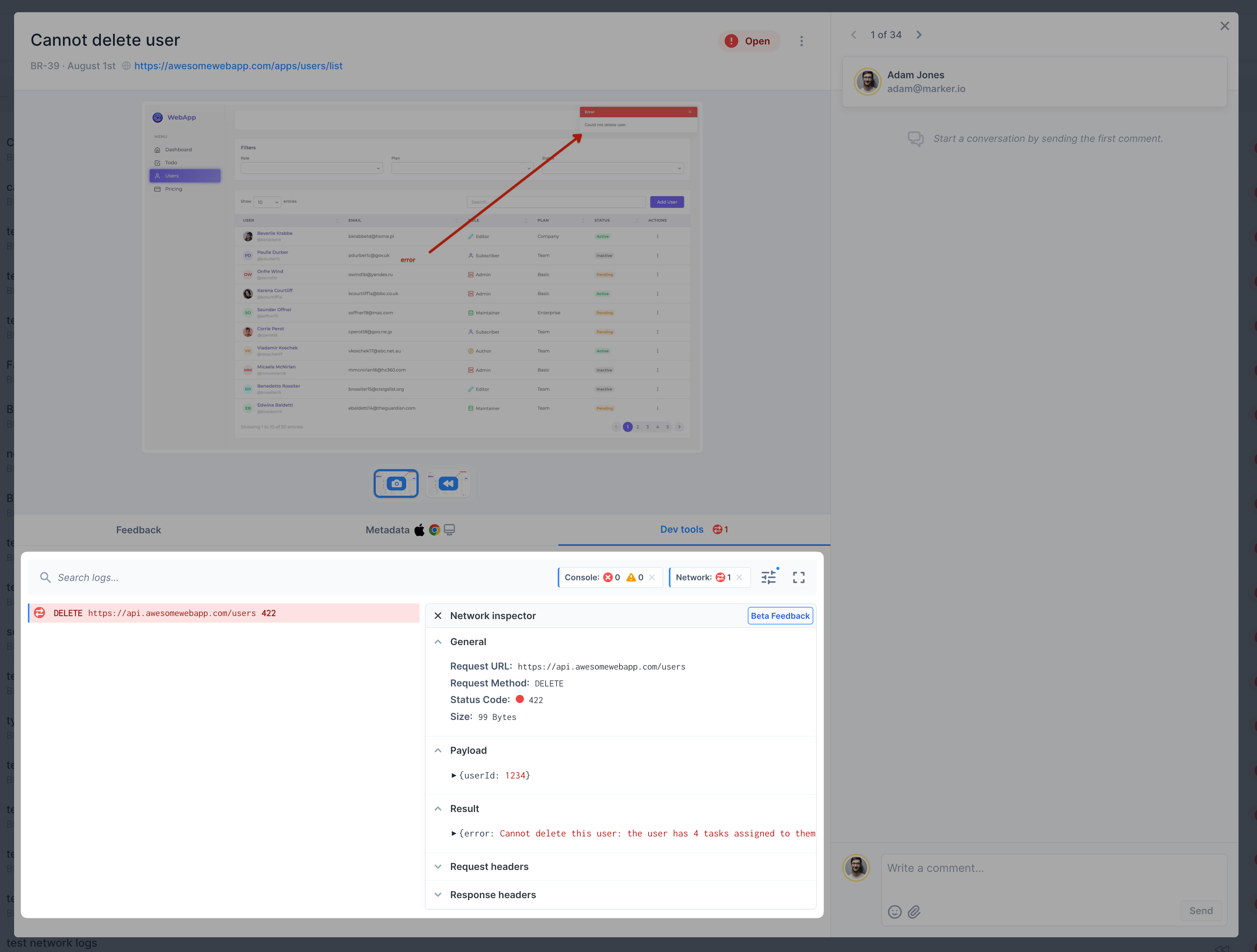Click the globe icon before the URL
Screen dimensions: 1257x952
(126, 66)
